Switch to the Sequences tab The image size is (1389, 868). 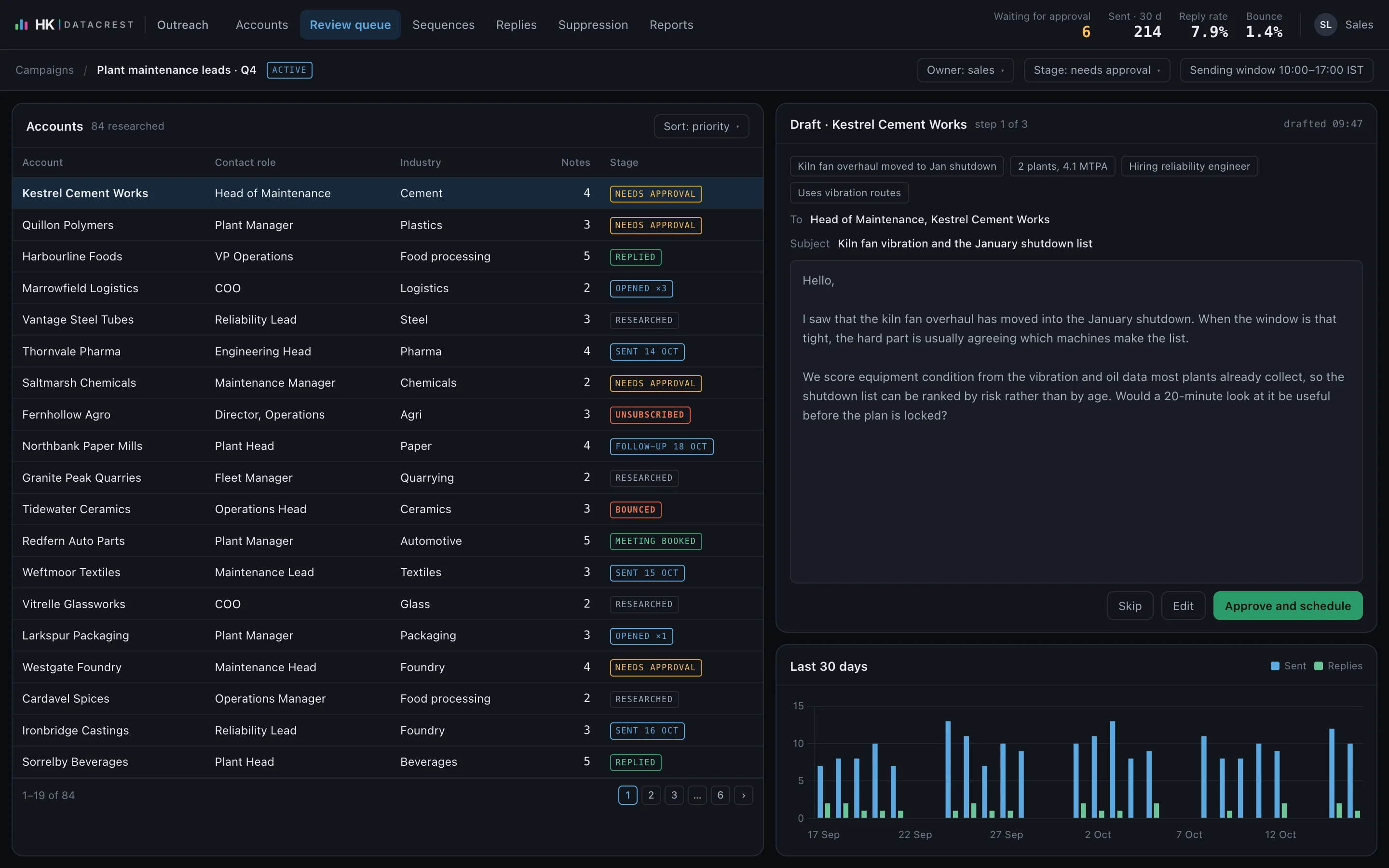tap(443, 25)
